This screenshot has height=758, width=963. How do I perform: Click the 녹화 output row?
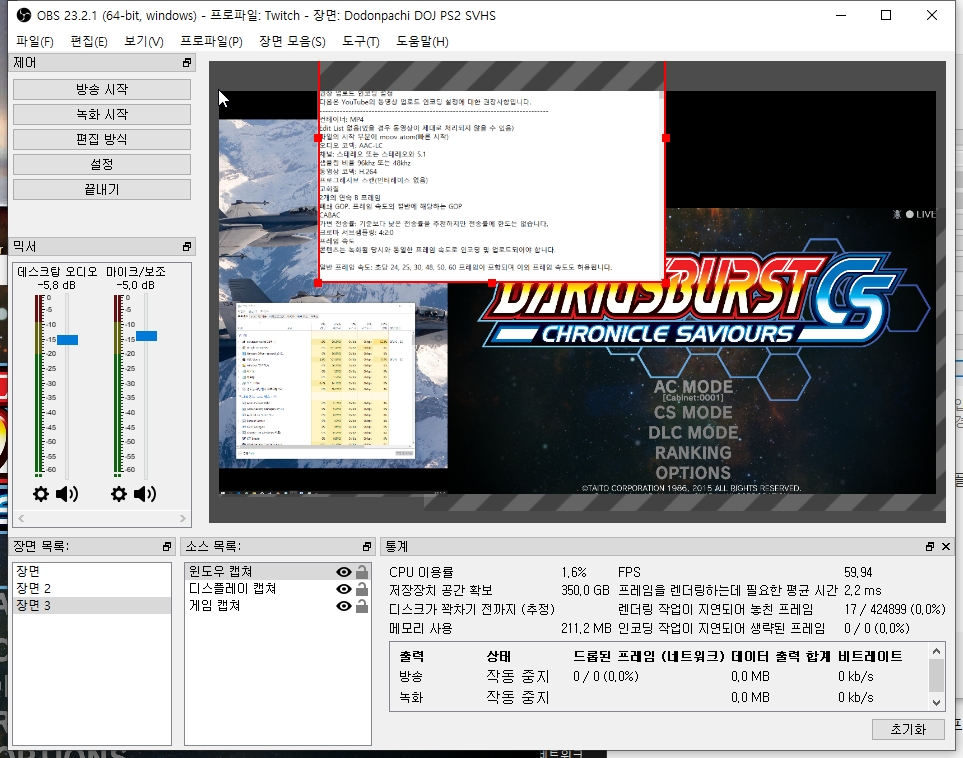pos(660,697)
